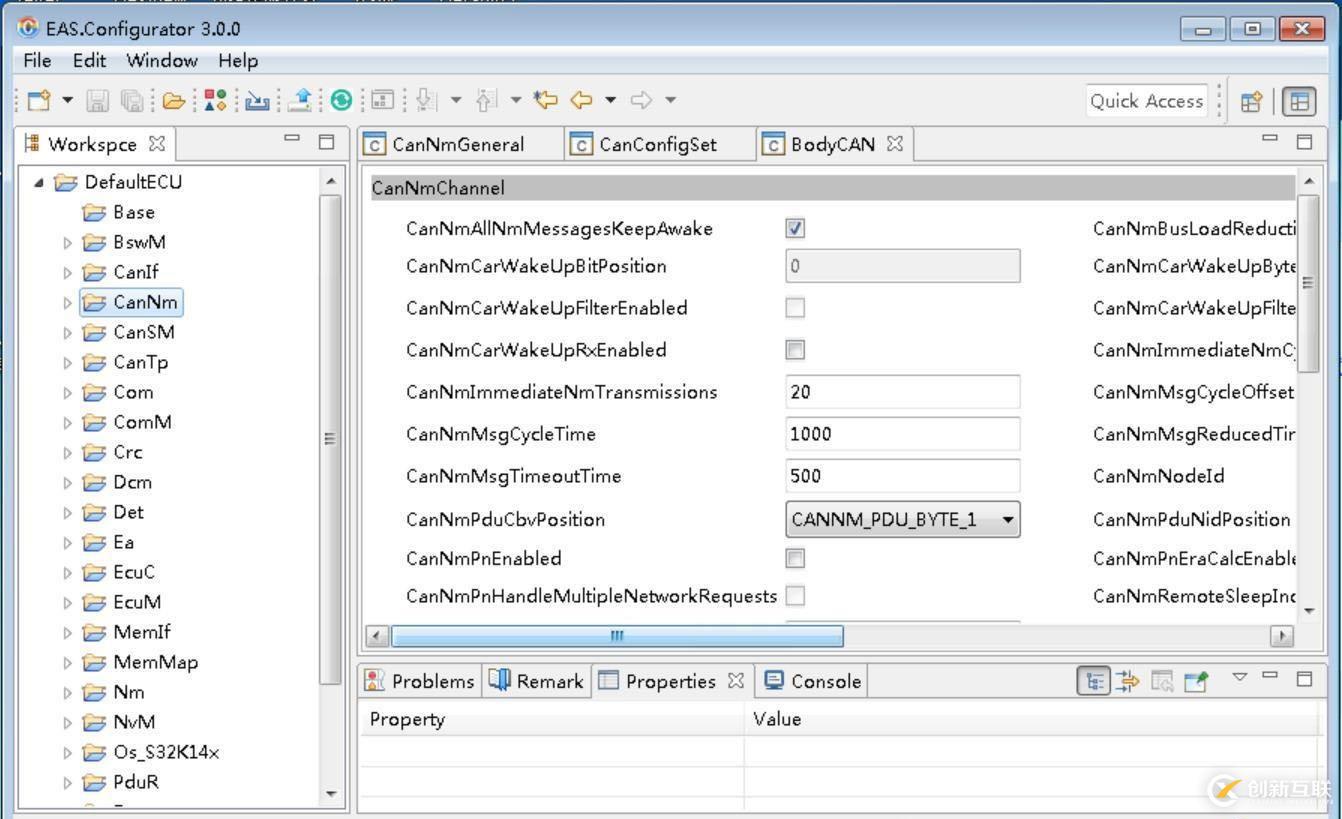Image resolution: width=1342 pixels, height=819 pixels.
Task: Open the Console tab
Action: (812, 681)
